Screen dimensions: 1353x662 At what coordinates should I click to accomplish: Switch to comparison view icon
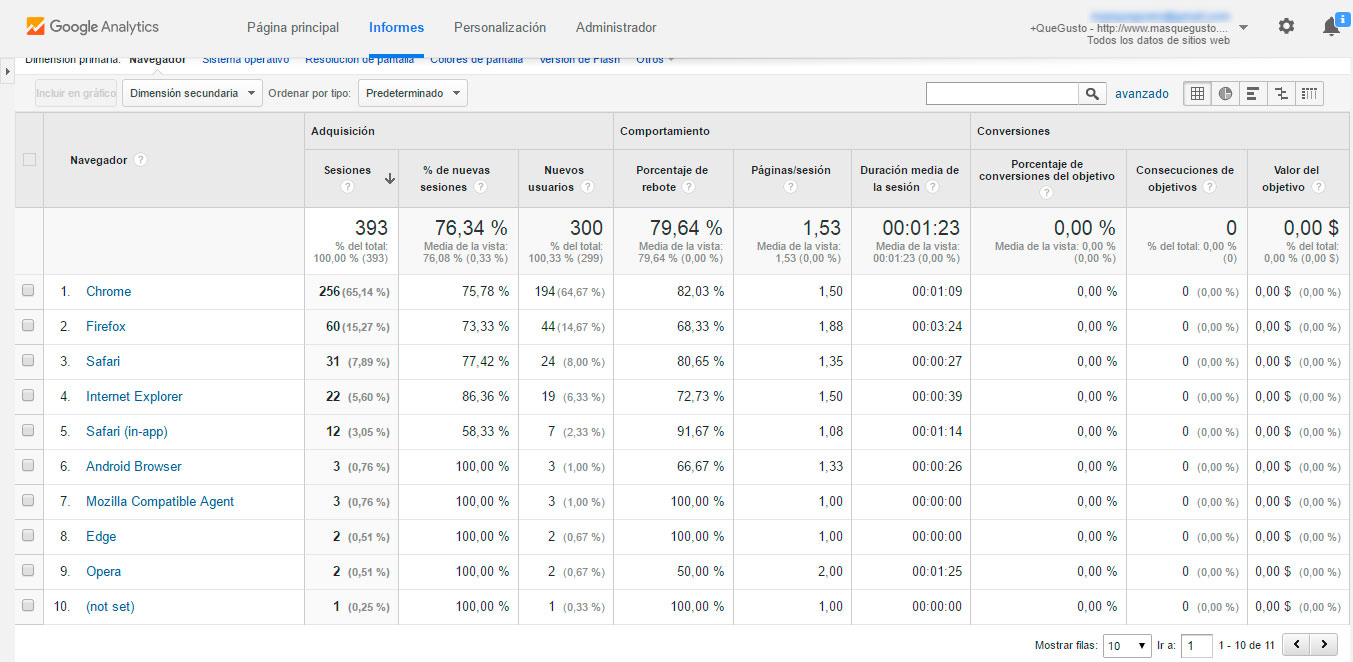tap(1281, 93)
